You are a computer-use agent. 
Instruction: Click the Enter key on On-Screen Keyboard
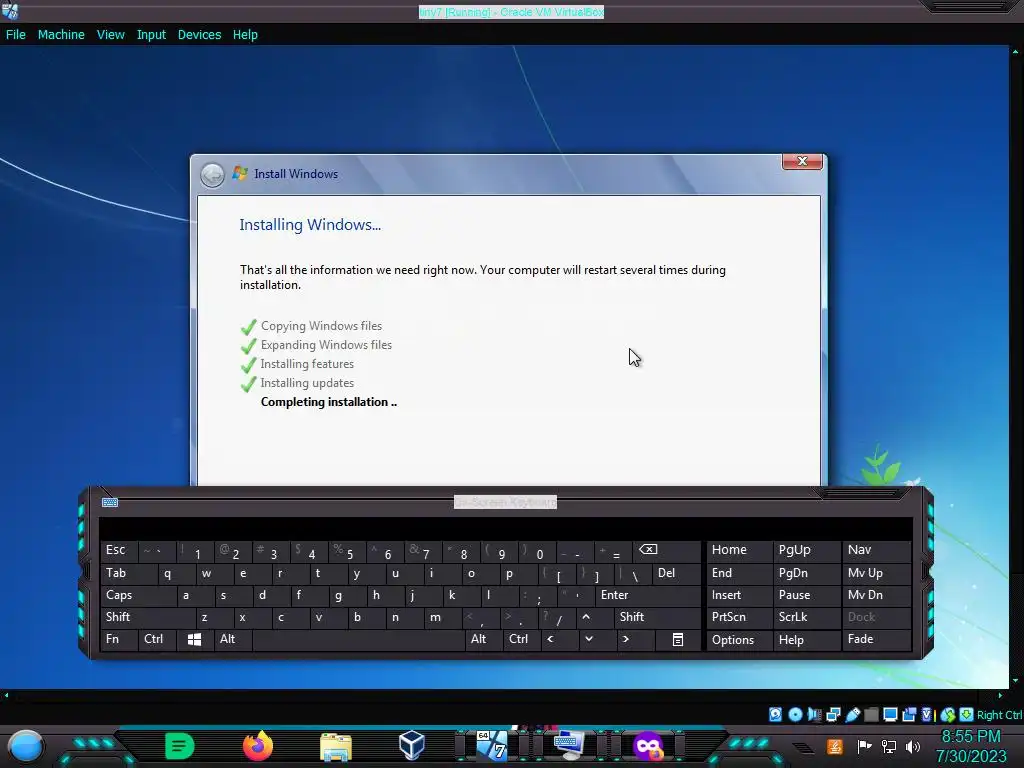648,596
